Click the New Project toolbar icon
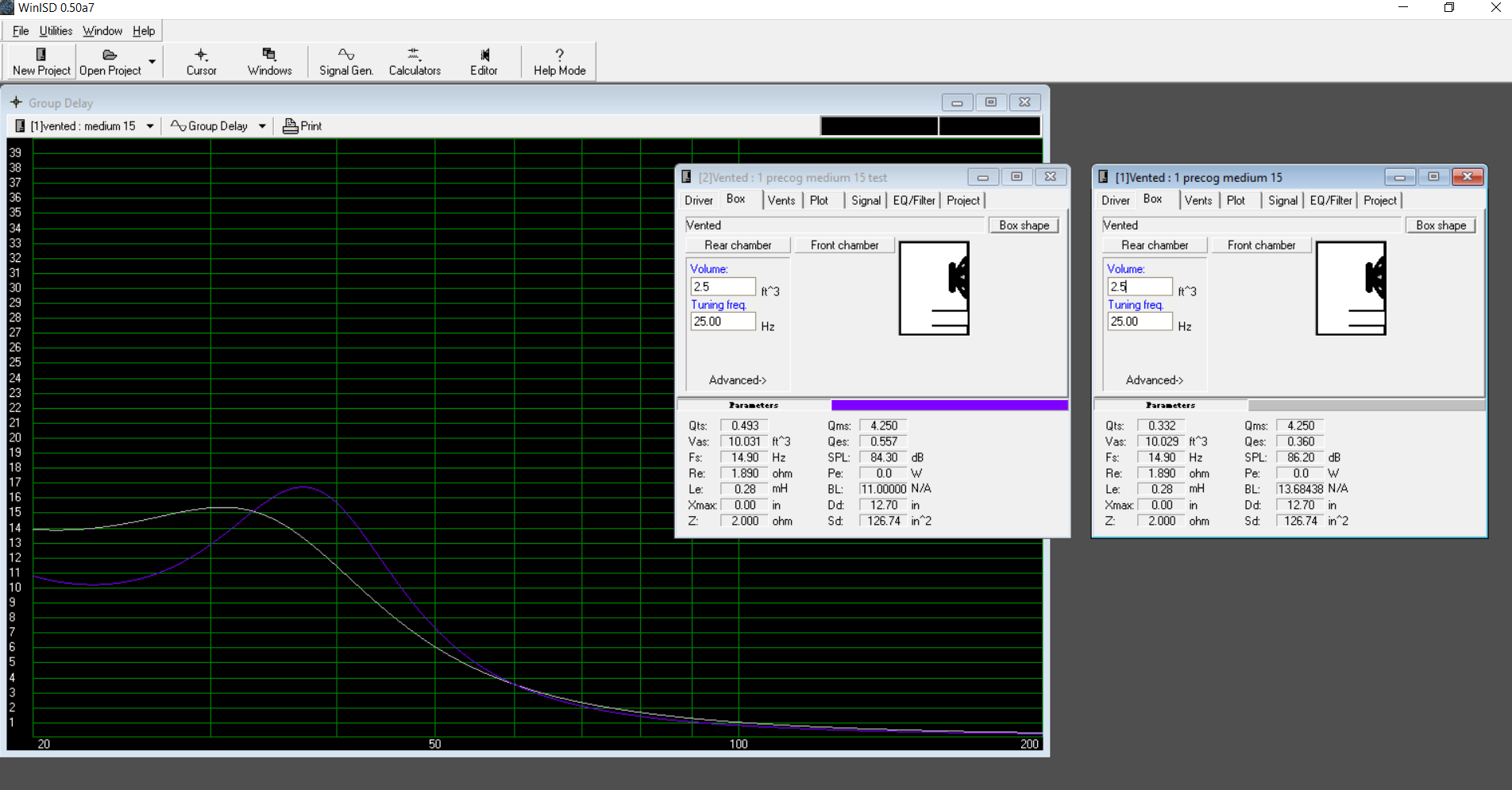This screenshot has height=790, width=1512. 41,61
